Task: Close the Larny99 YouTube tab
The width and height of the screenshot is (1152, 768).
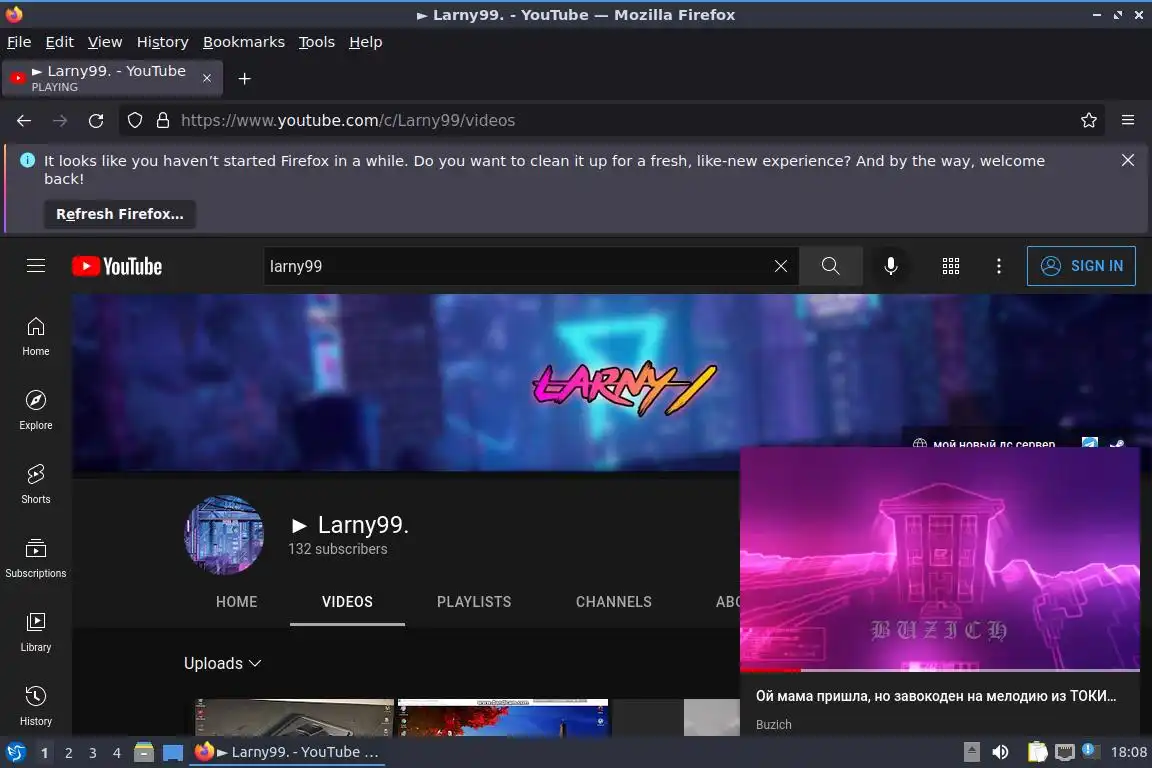Action: (x=207, y=78)
